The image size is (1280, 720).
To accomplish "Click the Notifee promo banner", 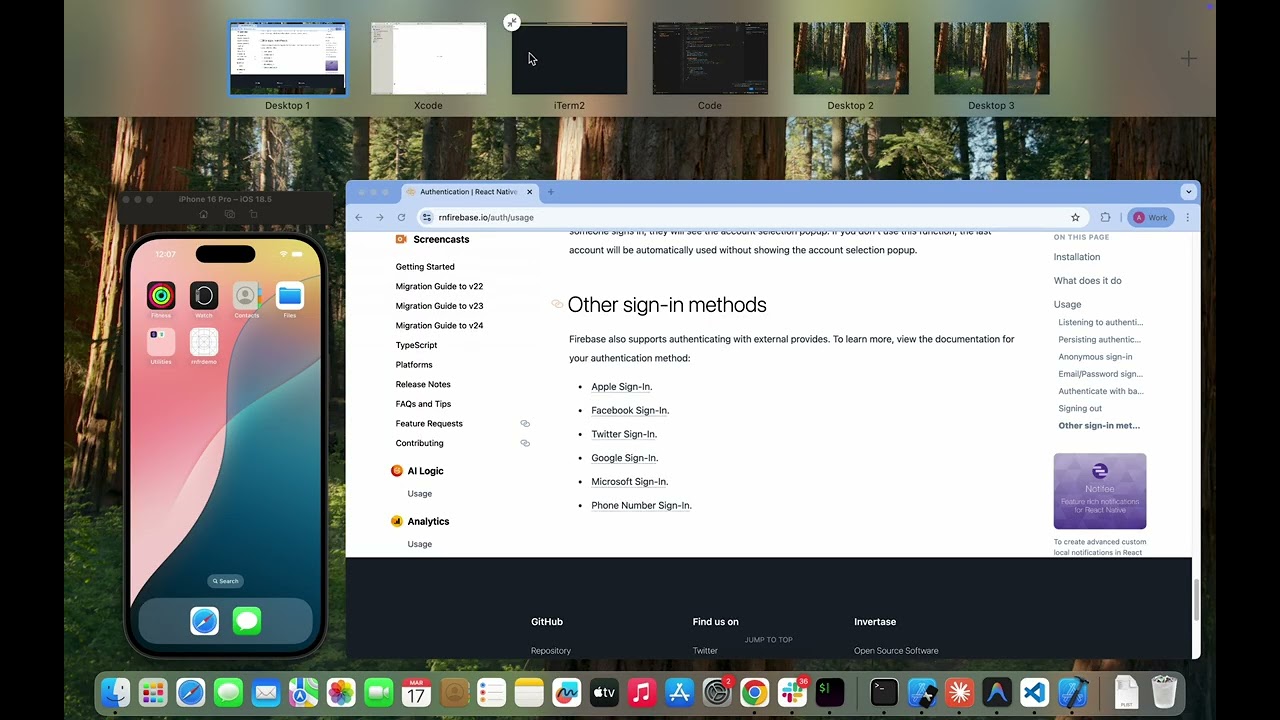I will click(1099, 491).
